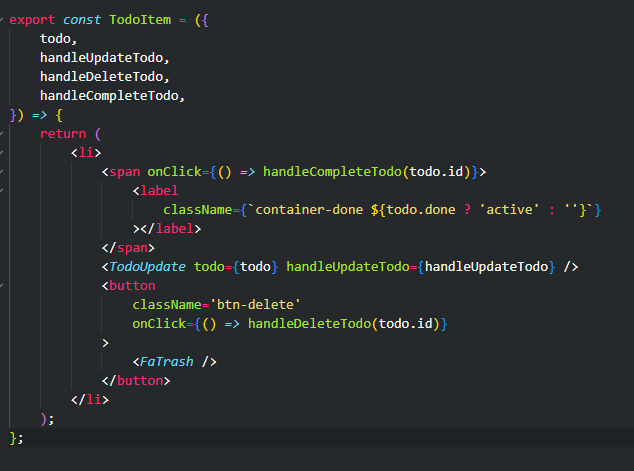This screenshot has height=471, width=634.
Task: Click the closing '</li>' tag
Action: pos(90,400)
